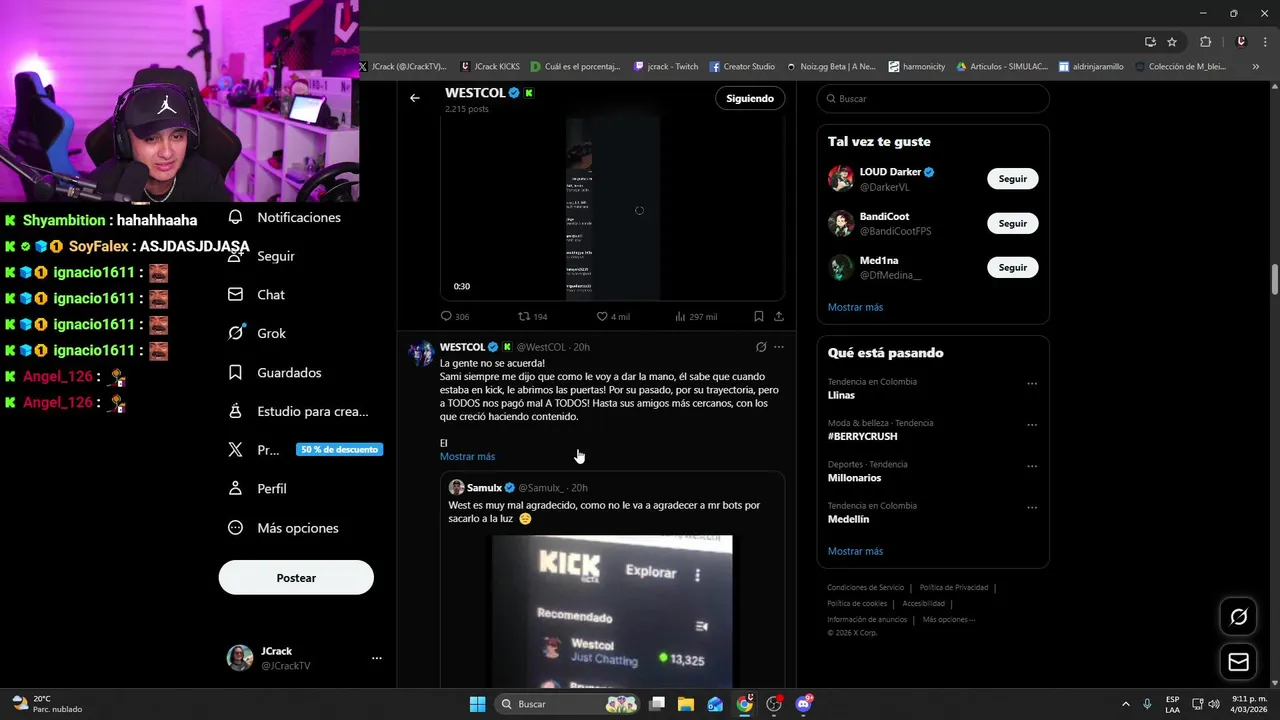This screenshot has height=720, width=1280.
Task: Click Mostrar más under Qué está pasando
Action: click(x=855, y=551)
